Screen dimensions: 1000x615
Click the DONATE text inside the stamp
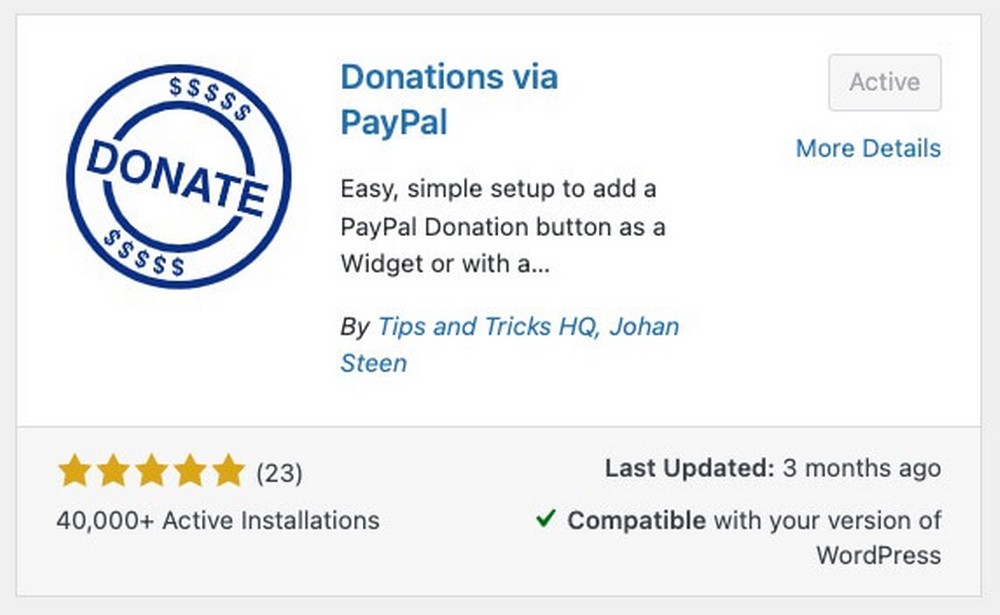pos(176,175)
